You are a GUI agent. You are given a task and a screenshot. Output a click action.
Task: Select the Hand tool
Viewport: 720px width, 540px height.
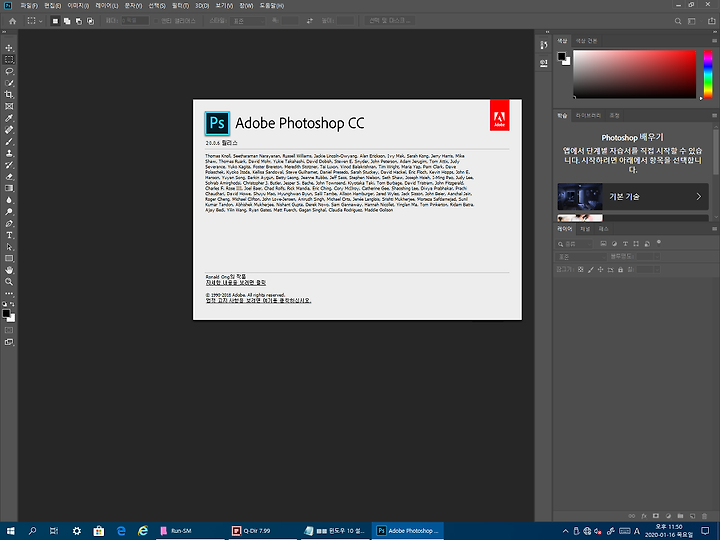click(x=9, y=270)
